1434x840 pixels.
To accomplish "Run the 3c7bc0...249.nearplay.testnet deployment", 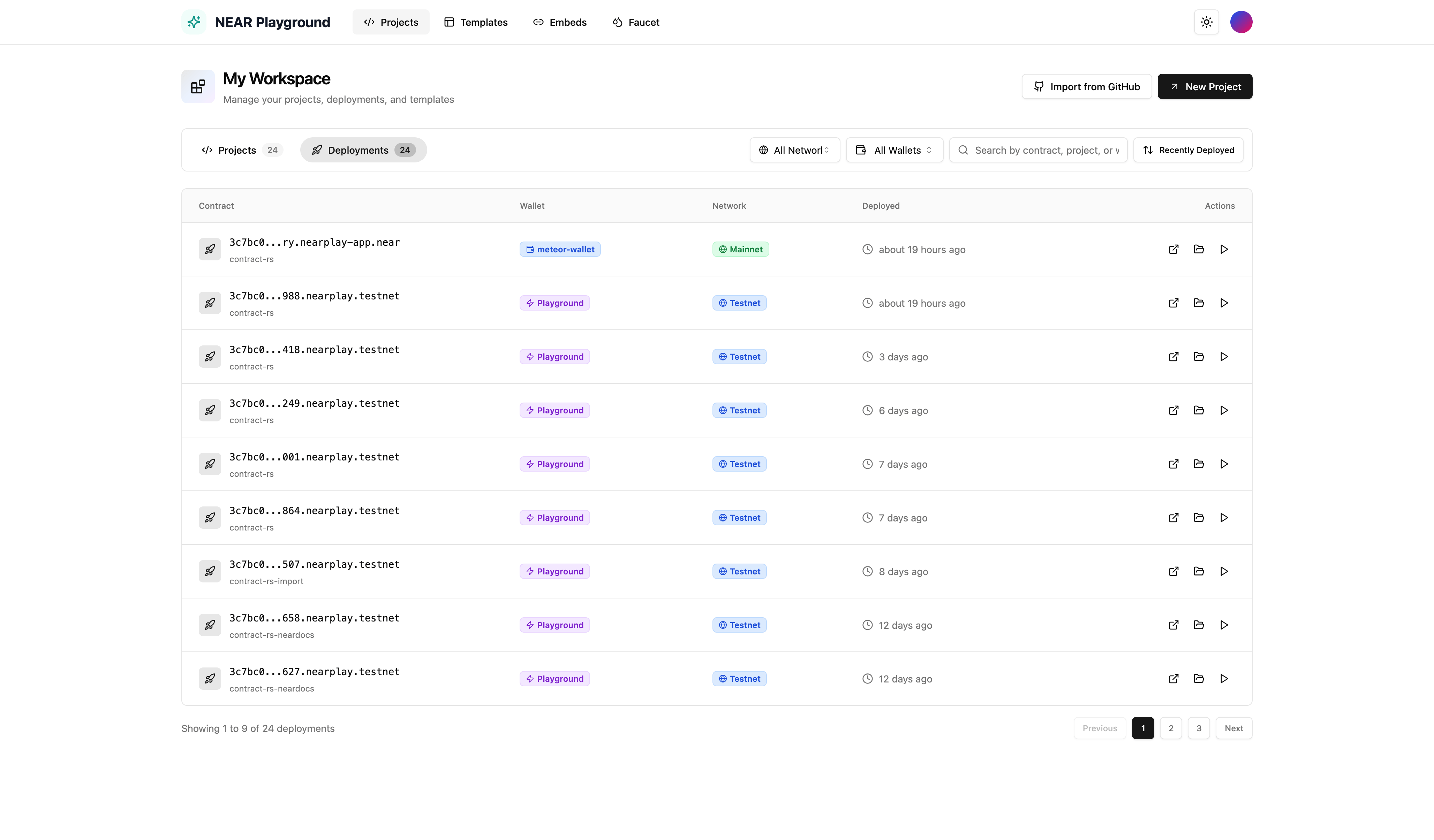I will click(x=1224, y=410).
